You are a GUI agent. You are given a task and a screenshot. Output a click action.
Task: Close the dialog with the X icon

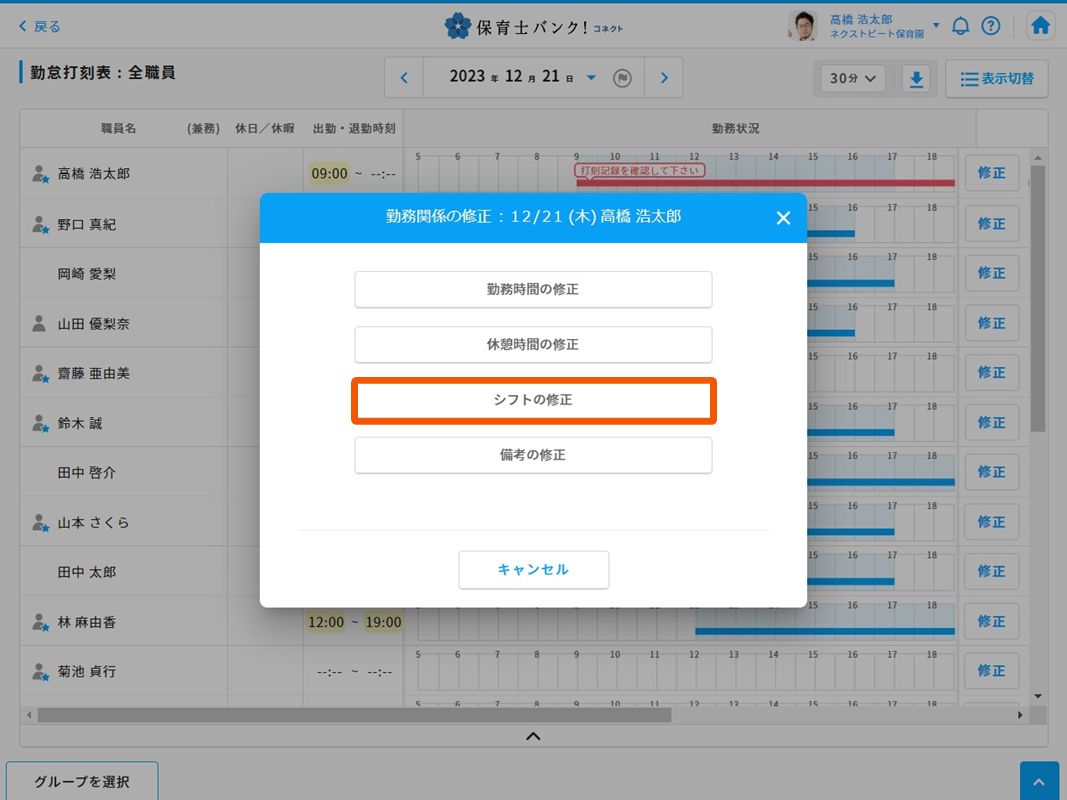[x=783, y=218]
